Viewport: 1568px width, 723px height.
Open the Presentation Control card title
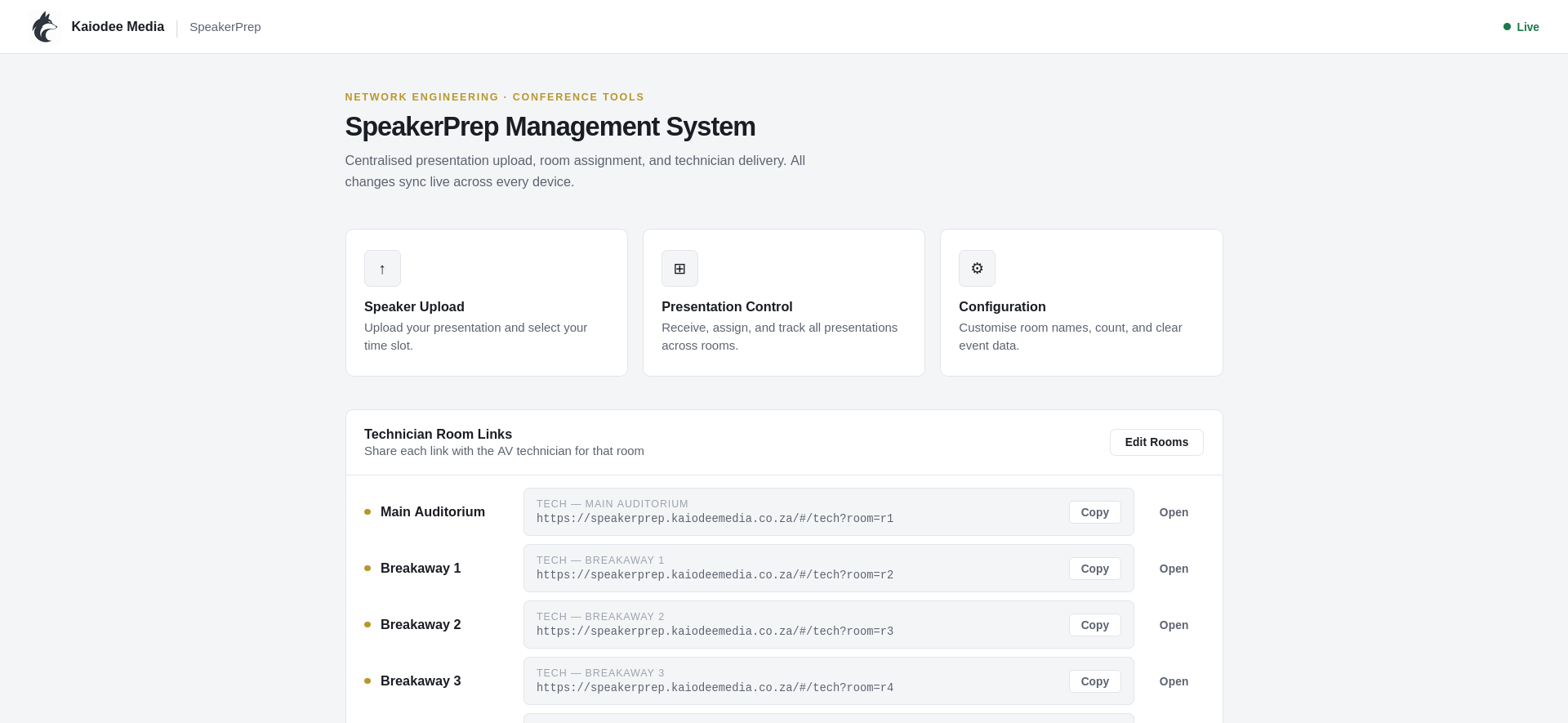pos(727,306)
